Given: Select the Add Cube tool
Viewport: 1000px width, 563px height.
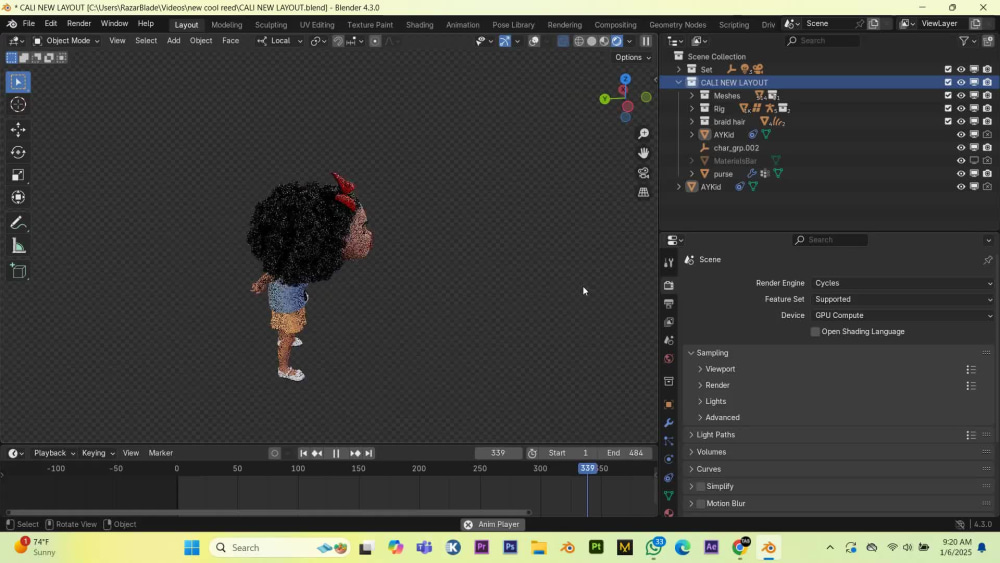Looking at the screenshot, I should tap(18, 272).
